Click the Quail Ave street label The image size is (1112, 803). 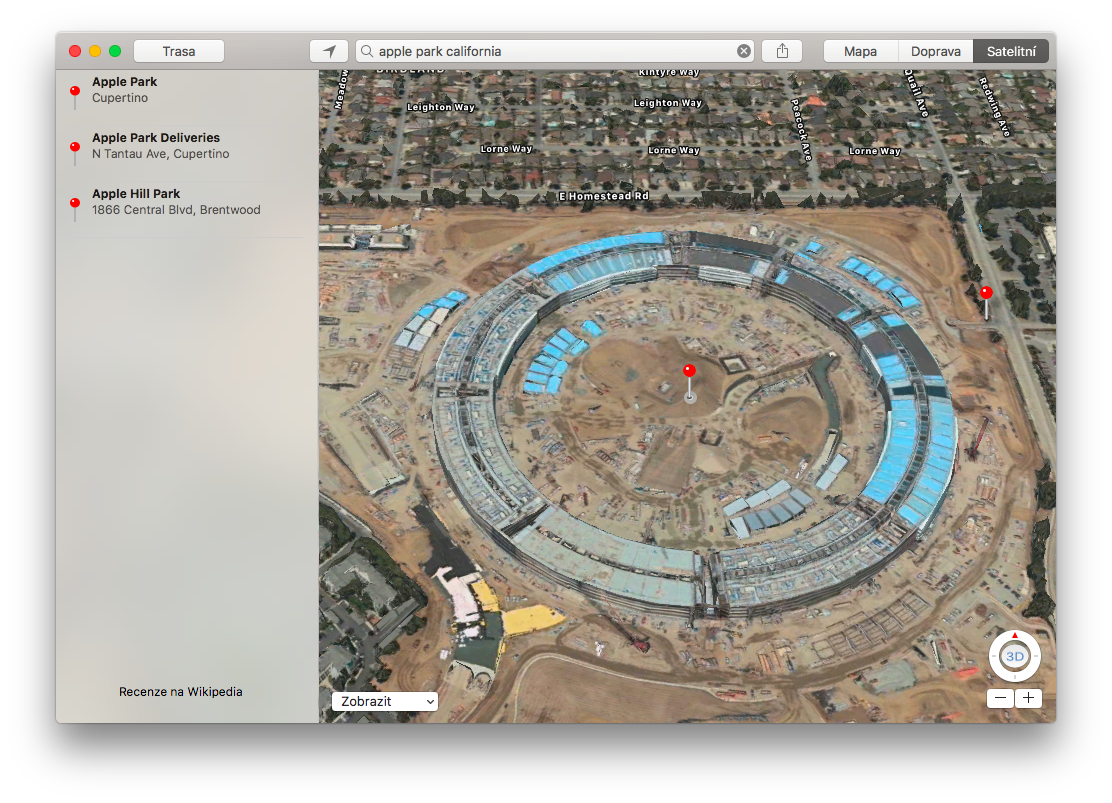[x=916, y=93]
